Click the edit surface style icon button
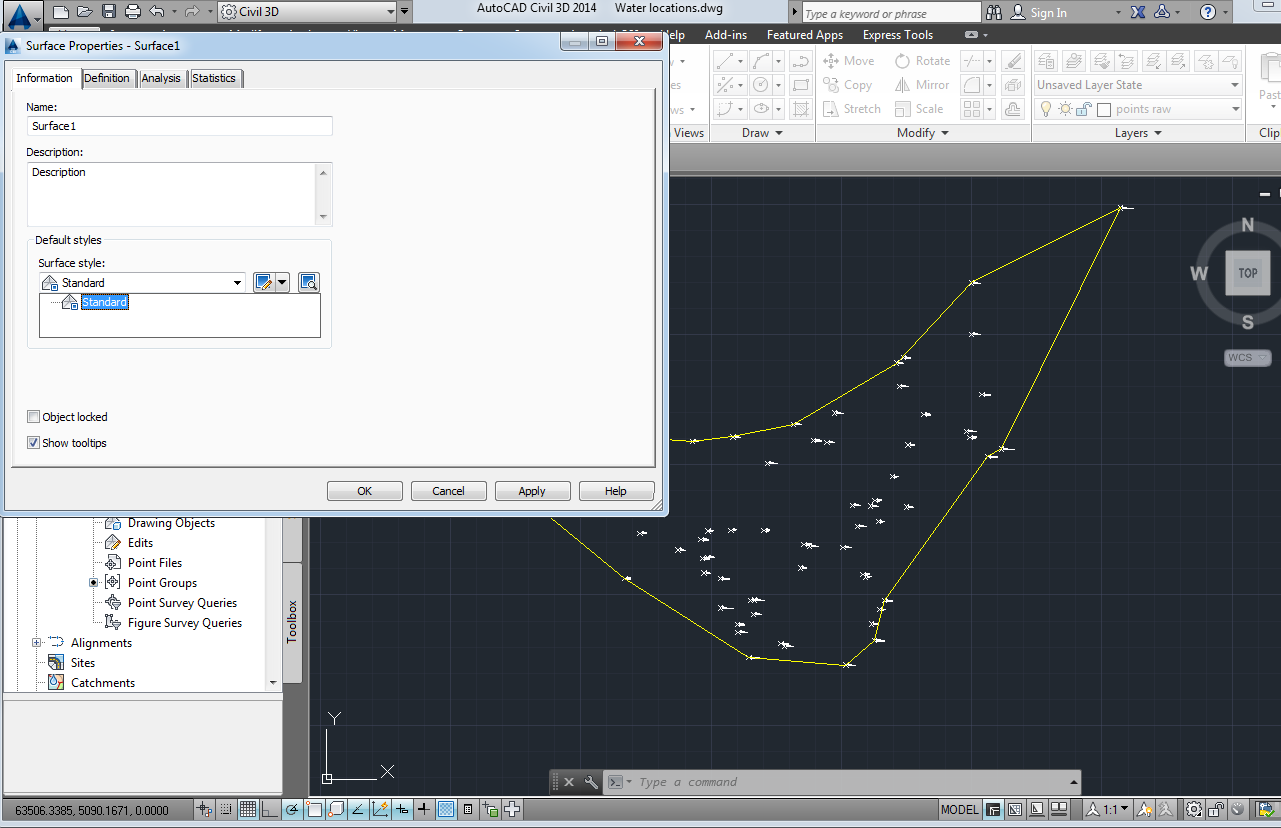This screenshot has width=1281, height=828. (264, 283)
